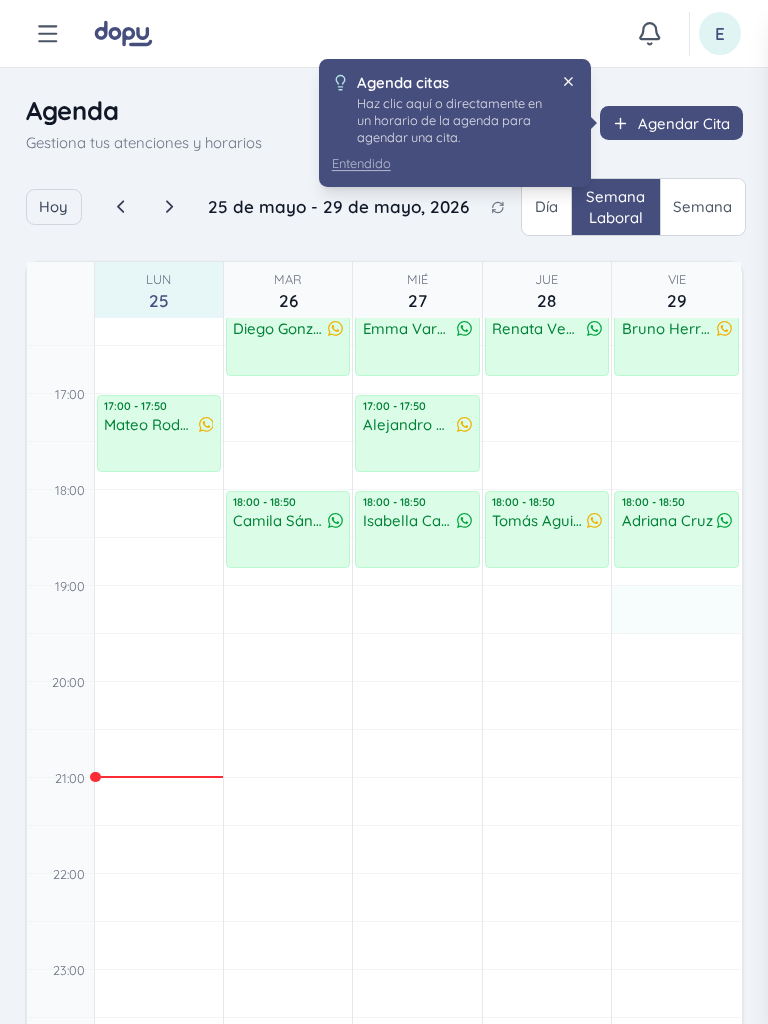Image resolution: width=768 pixels, height=1024 pixels.
Task: Go to next week arrow
Action: [x=169, y=207]
